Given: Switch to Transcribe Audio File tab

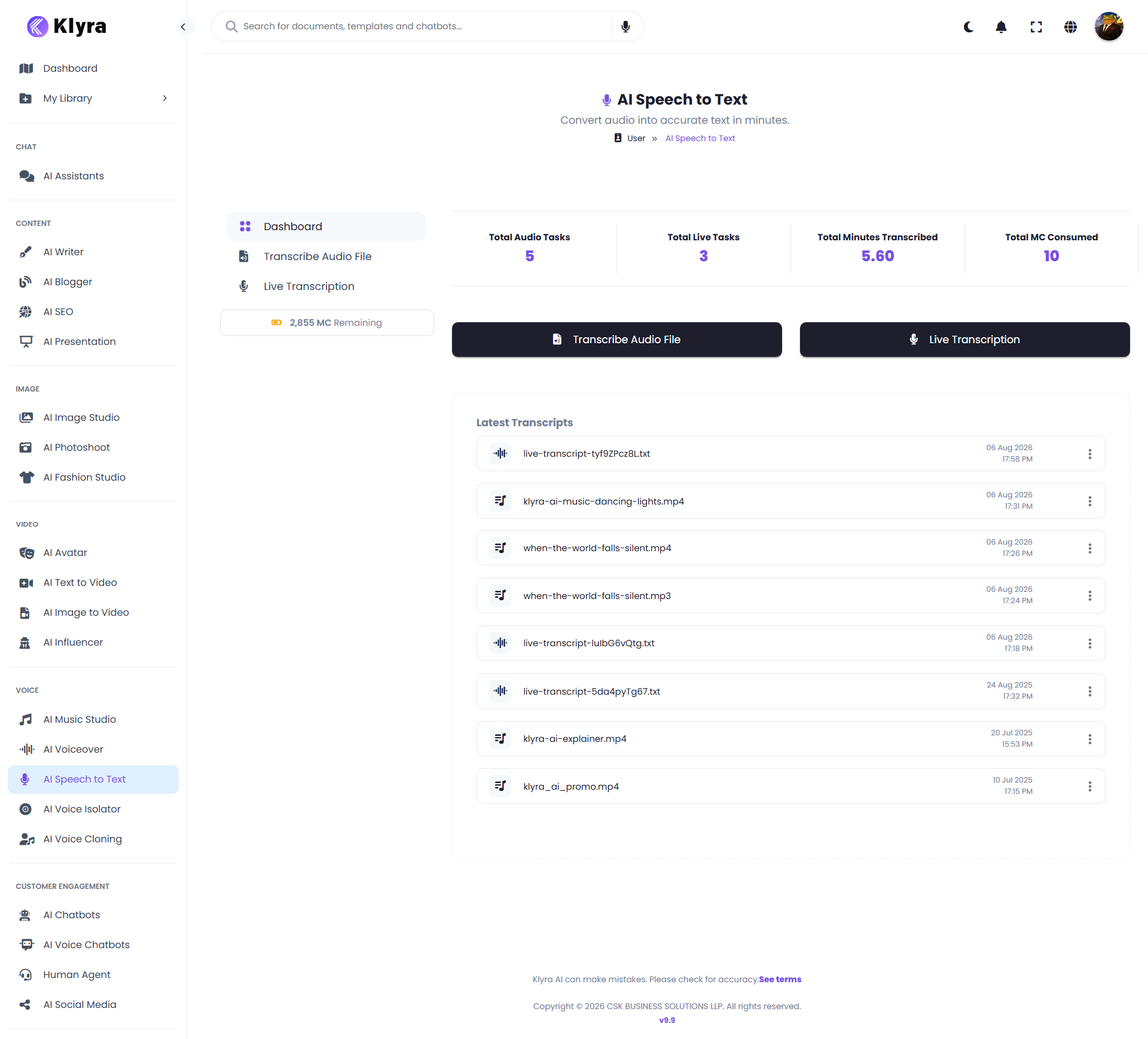Looking at the screenshot, I should [326, 256].
